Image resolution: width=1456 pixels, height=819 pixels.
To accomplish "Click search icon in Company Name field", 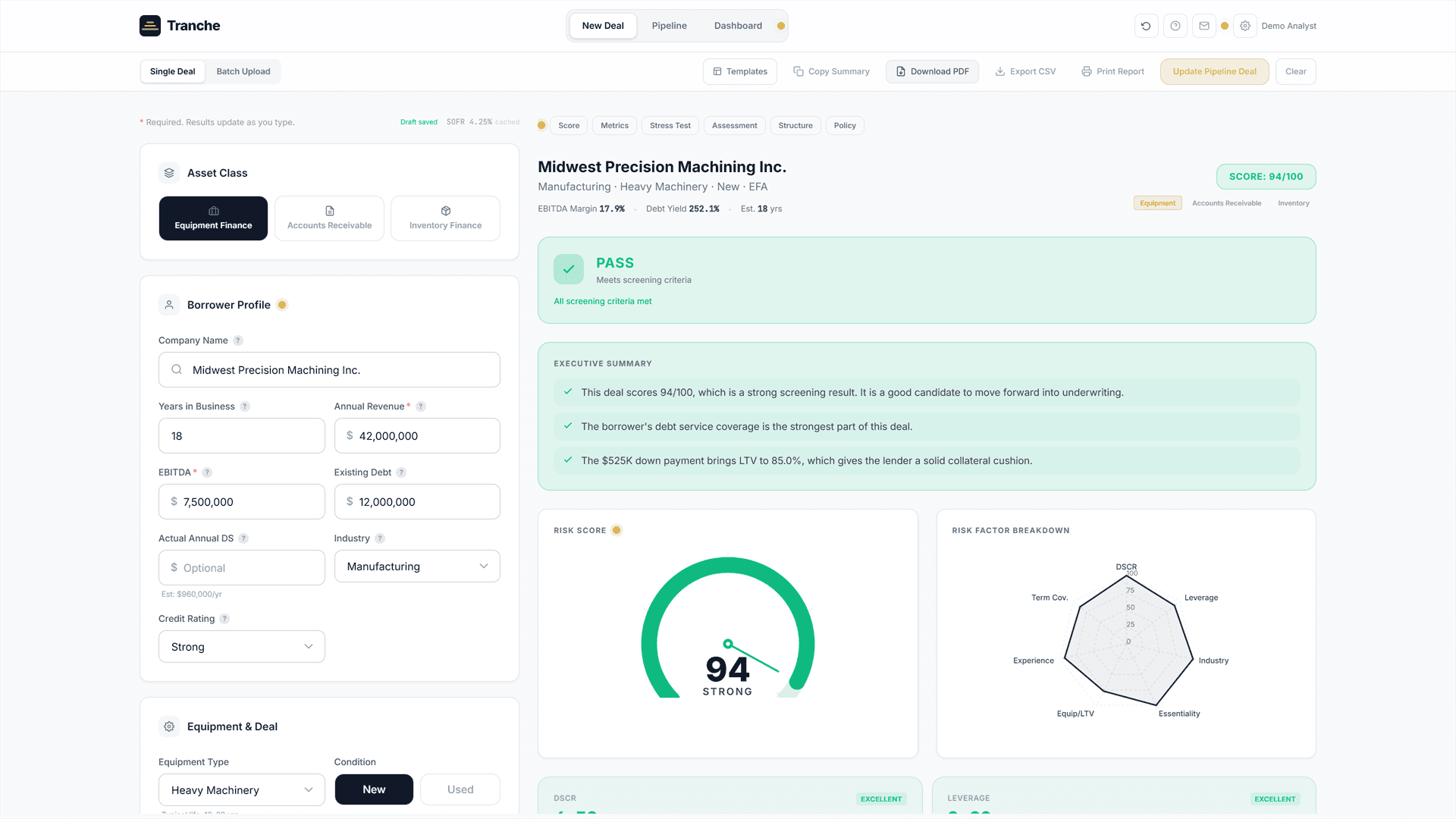I will pyautogui.click(x=177, y=369).
